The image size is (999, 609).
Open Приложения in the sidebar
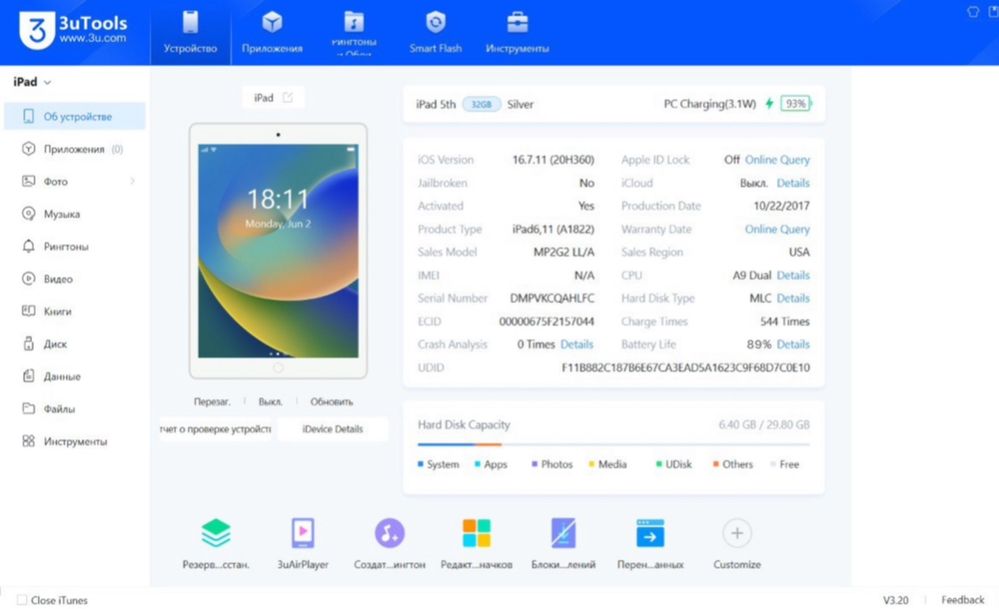75,149
